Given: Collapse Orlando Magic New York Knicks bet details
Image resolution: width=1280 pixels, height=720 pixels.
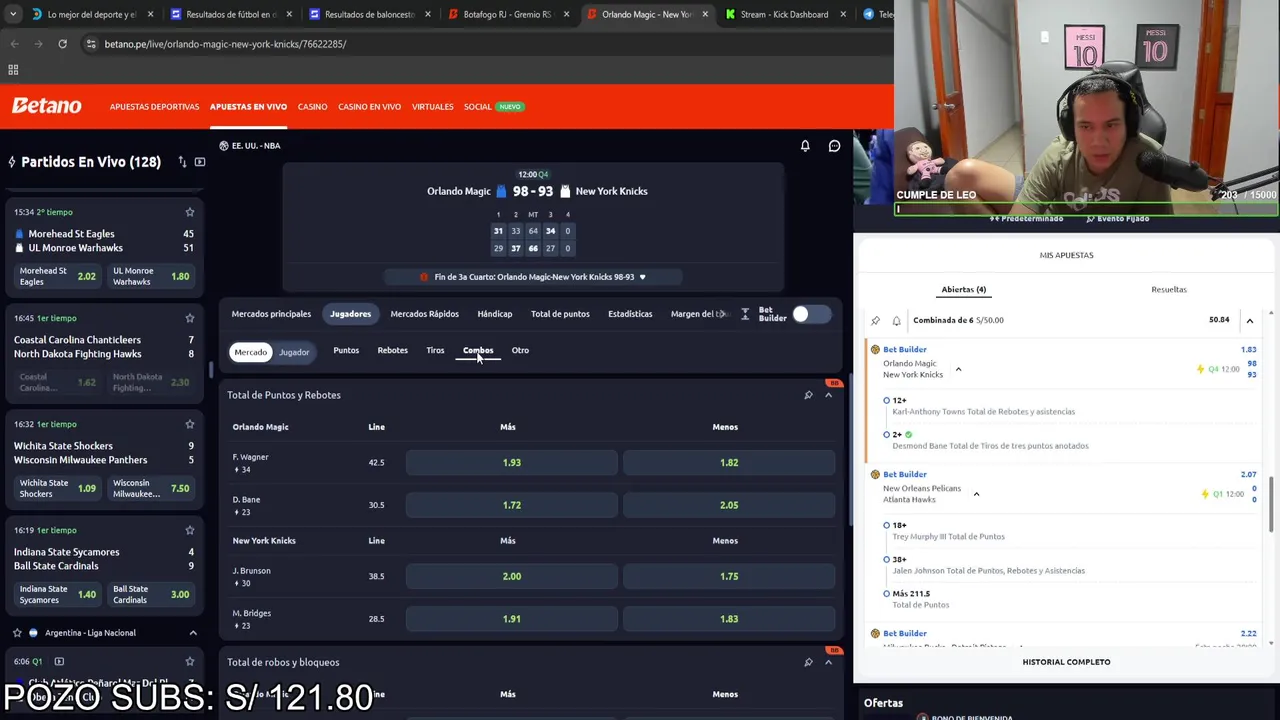Looking at the screenshot, I should 958,369.
